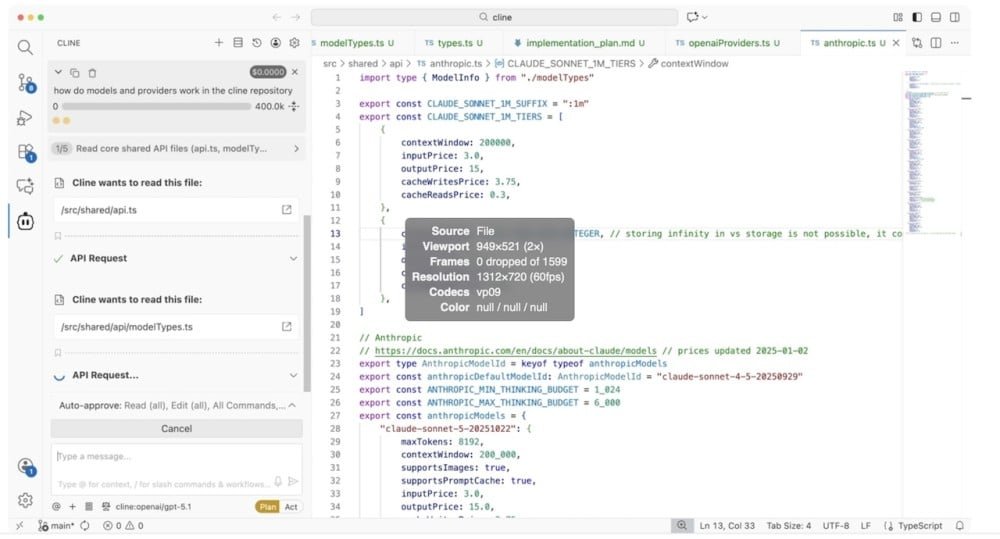Screen dimensions: 1000x539
Task: Expand the completed API Request row
Action: tap(177, 258)
